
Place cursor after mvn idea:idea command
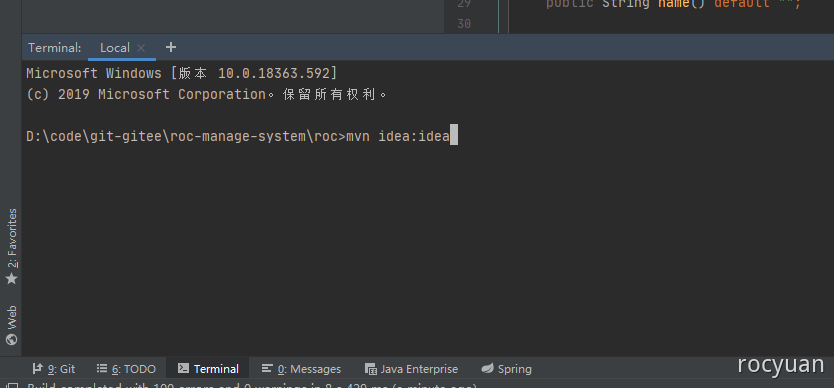click(451, 137)
